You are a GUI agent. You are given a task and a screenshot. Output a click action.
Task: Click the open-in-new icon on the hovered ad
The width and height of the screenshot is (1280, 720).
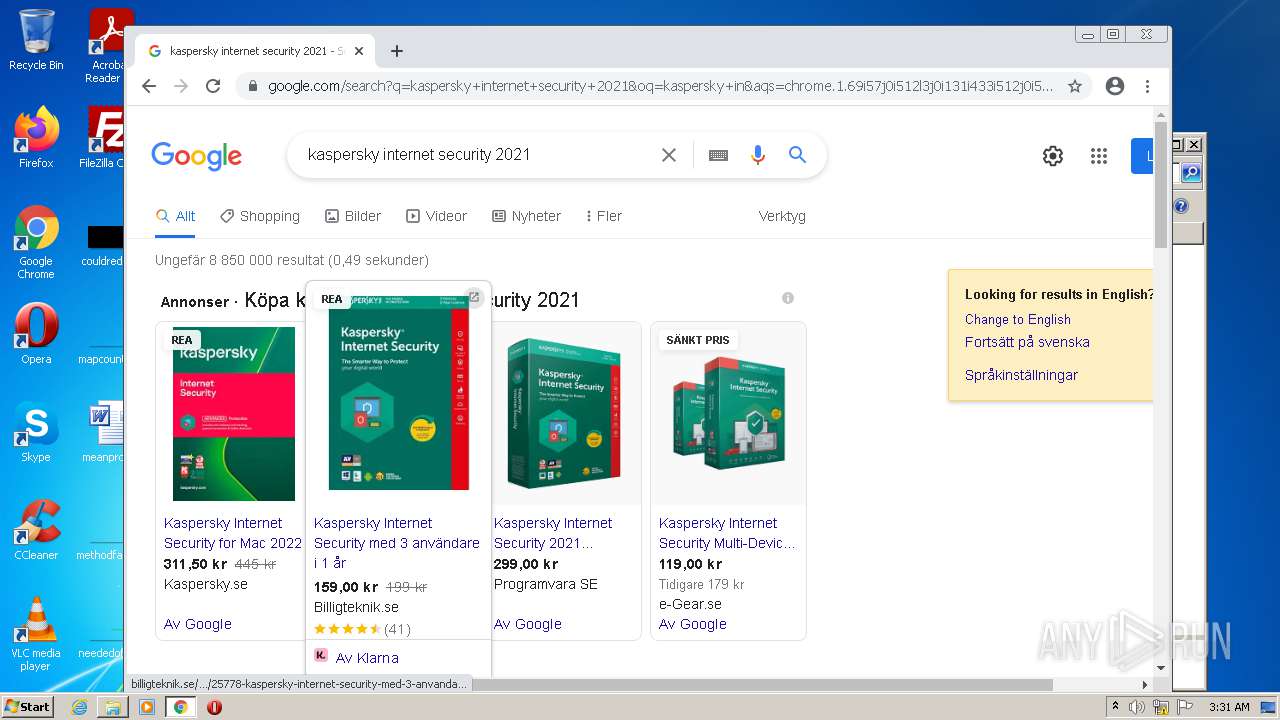pyautogui.click(x=474, y=297)
